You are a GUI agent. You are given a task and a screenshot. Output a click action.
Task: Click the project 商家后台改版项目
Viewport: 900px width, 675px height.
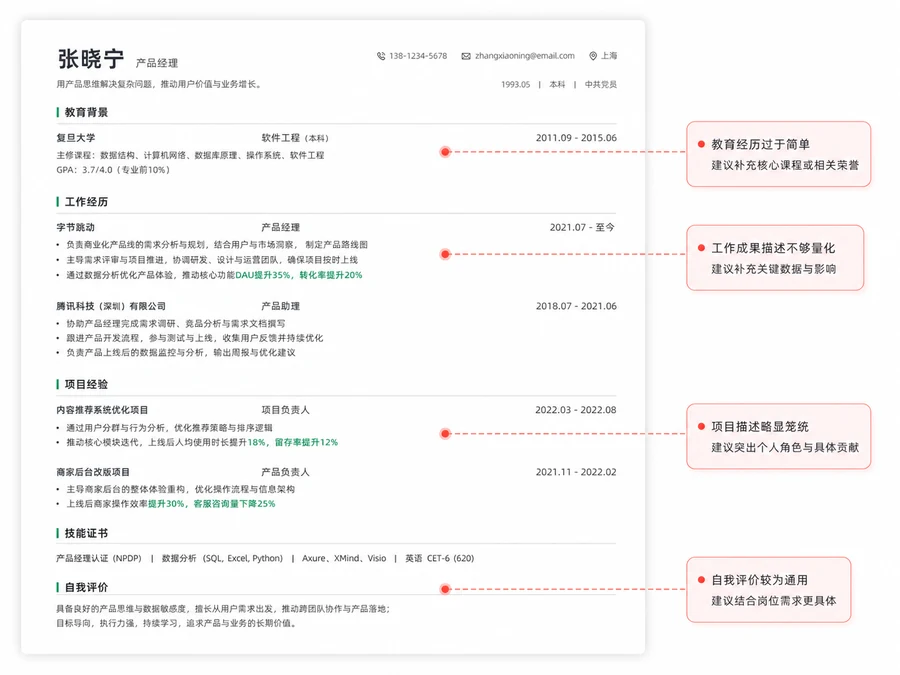tap(93, 472)
